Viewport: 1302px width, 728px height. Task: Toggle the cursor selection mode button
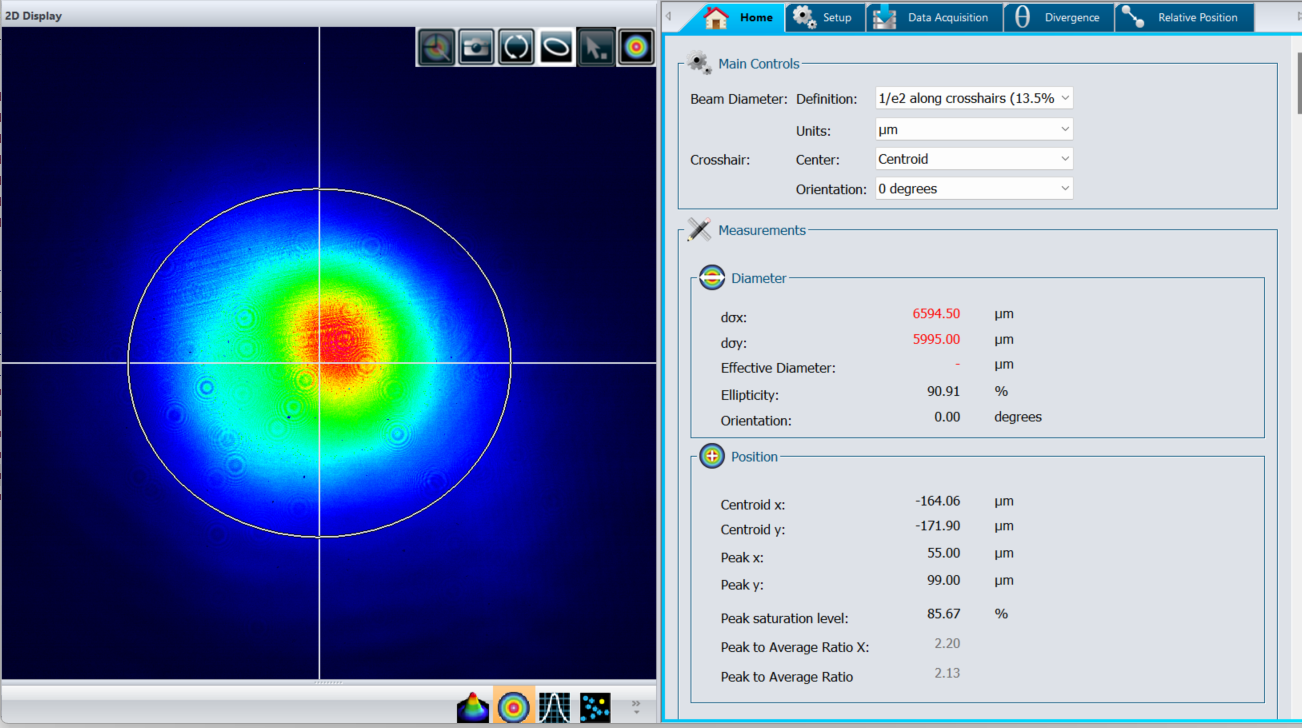pos(596,47)
